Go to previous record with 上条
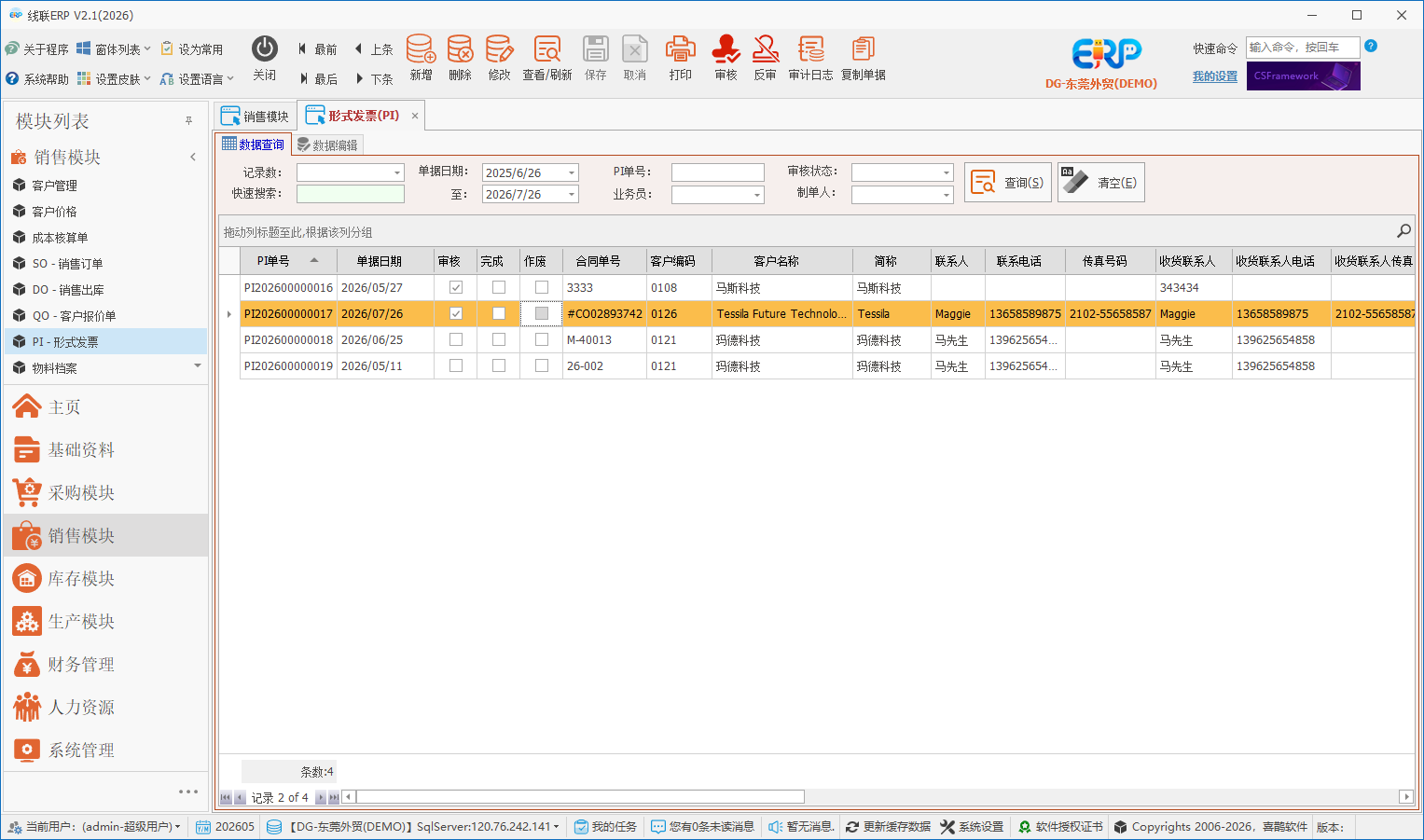The height and width of the screenshot is (840, 1424). point(373,49)
